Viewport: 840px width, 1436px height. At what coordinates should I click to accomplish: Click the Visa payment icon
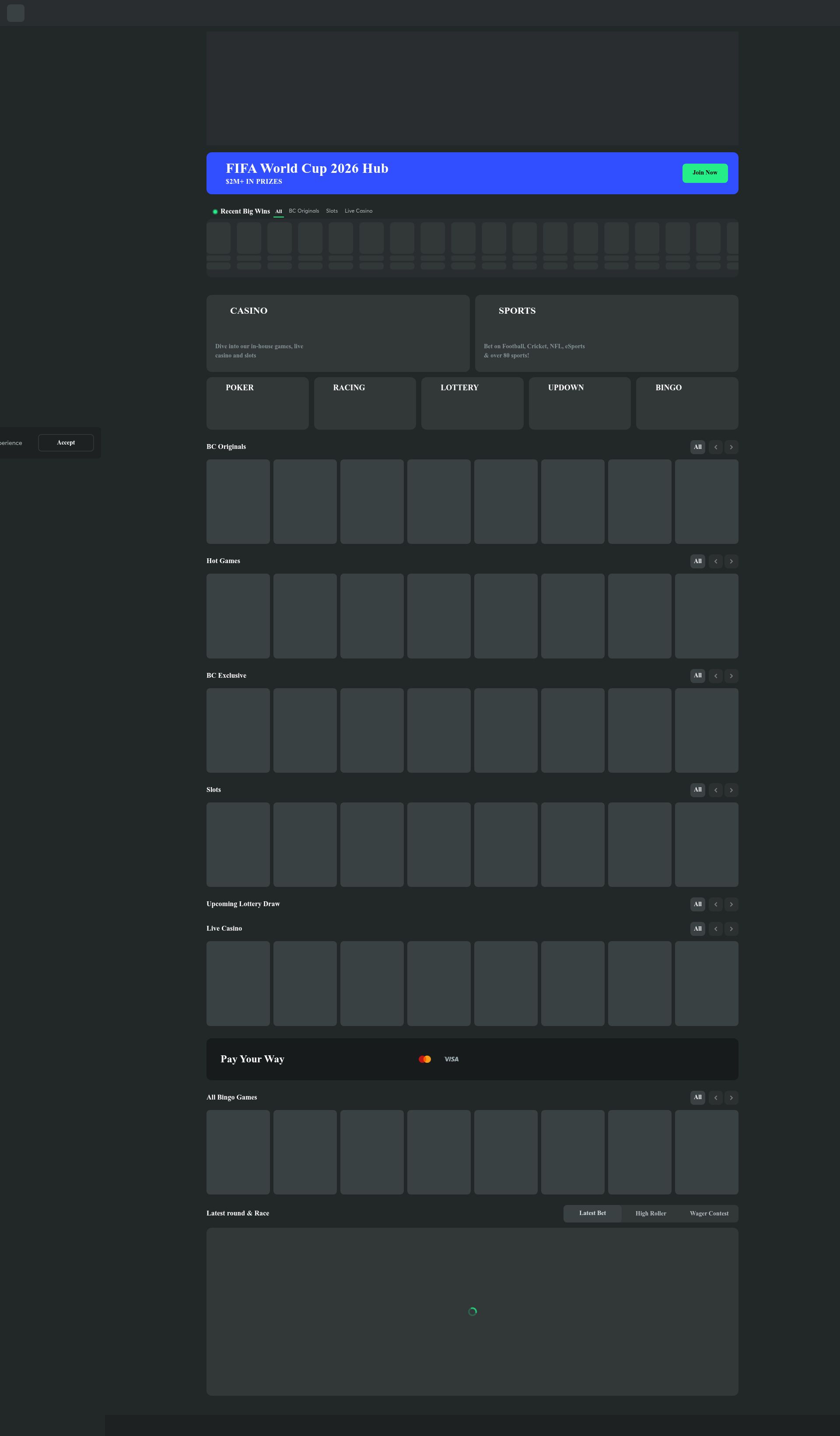(x=451, y=1059)
